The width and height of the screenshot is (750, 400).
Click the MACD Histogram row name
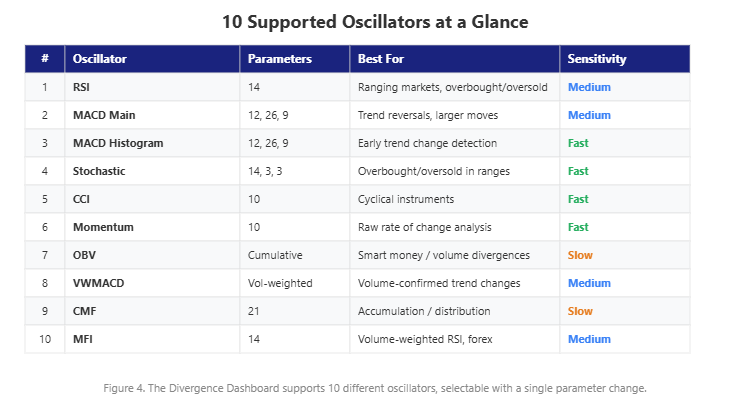pyautogui.click(x=118, y=143)
